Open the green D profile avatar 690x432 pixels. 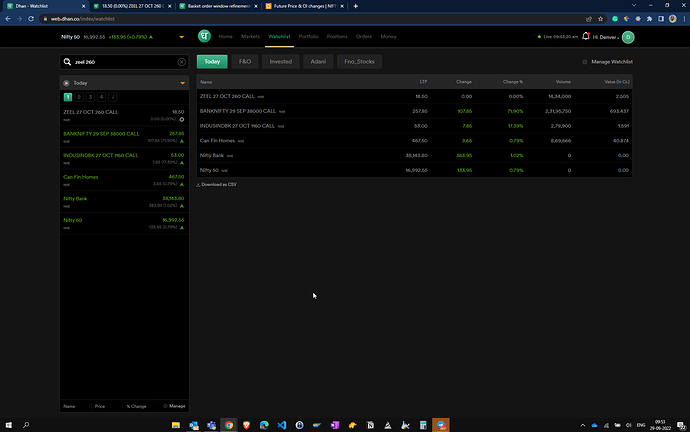pyautogui.click(x=628, y=37)
